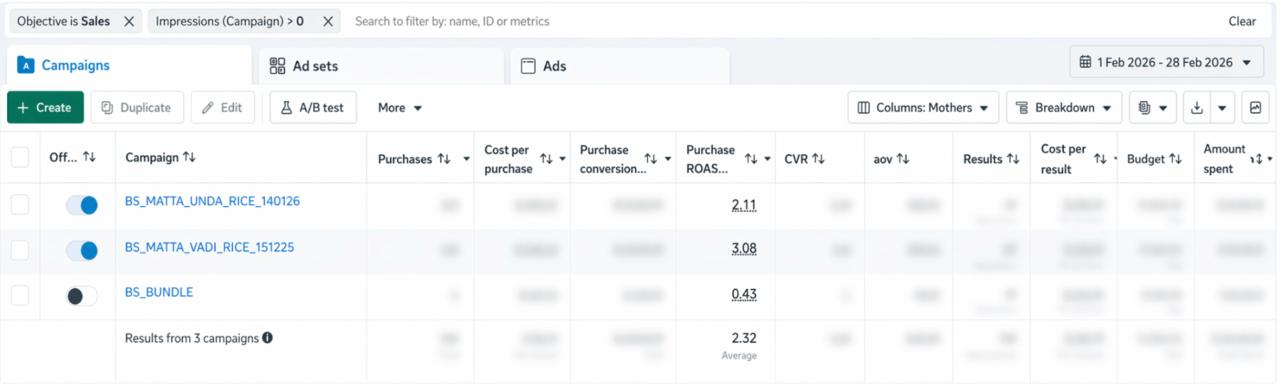Click the 2.11 ROAS value
Viewport: 1280px width, 388px height.
pyautogui.click(x=744, y=205)
